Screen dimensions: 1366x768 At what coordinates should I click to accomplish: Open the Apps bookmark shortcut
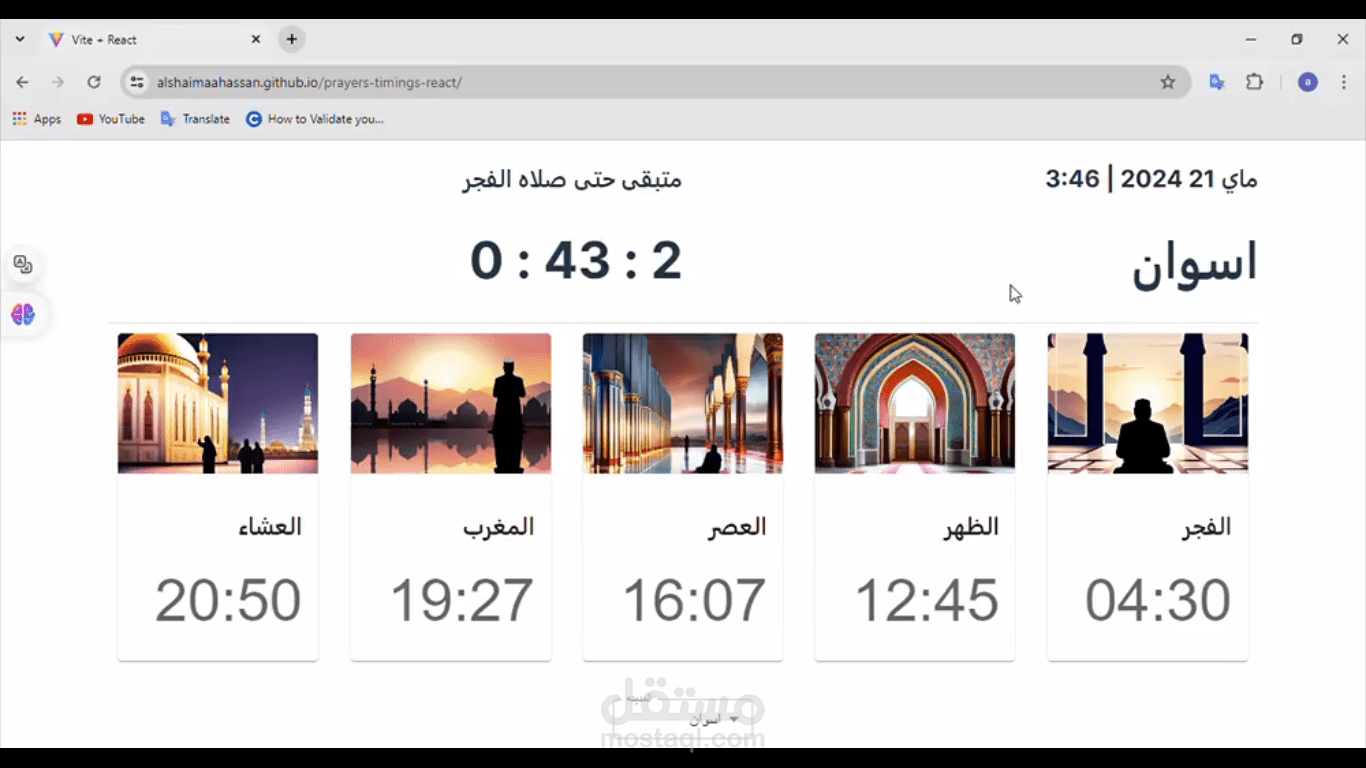pyautogui.click(x=37, y=119)
